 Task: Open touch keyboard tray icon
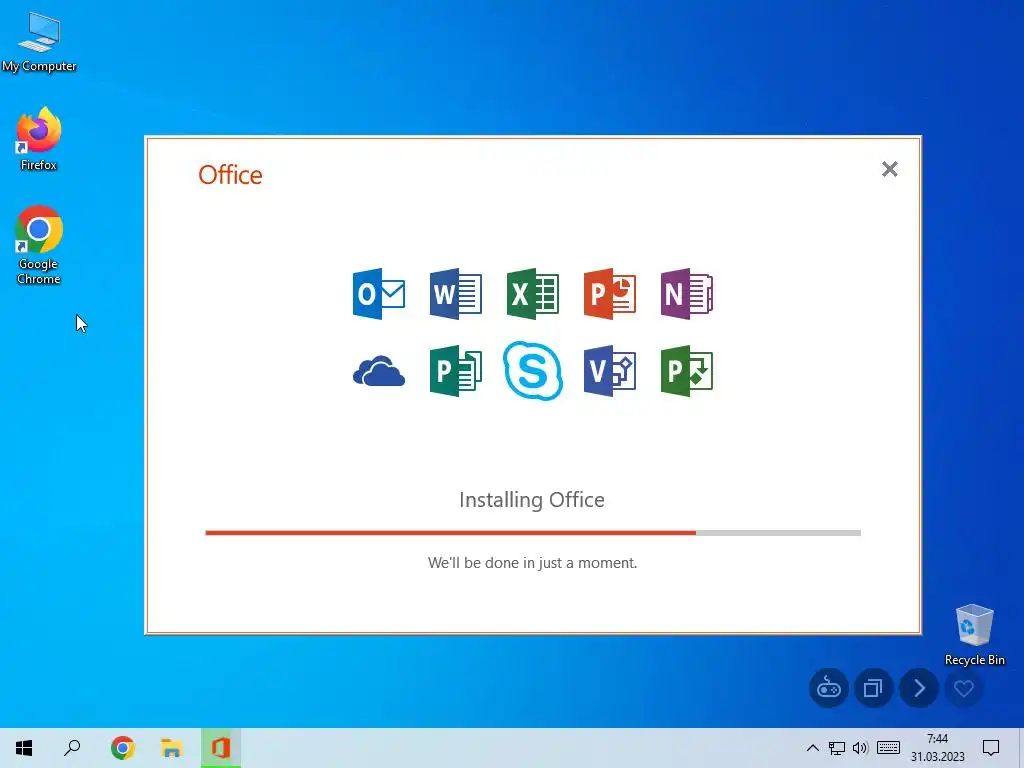888,748
